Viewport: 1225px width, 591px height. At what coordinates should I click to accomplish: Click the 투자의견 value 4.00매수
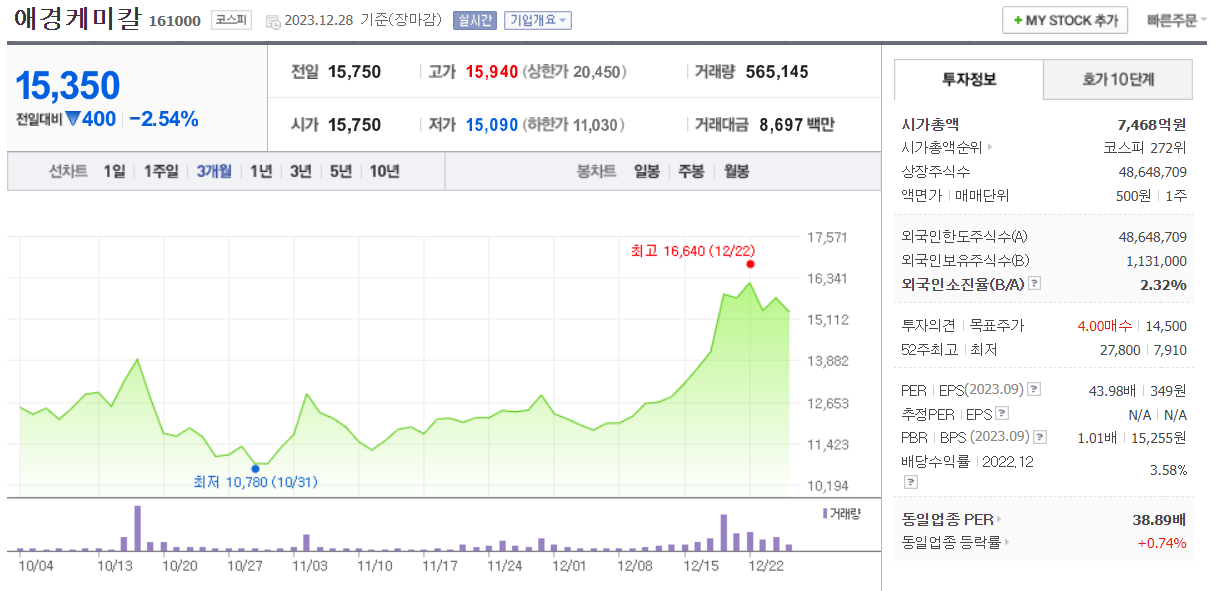click(1105, 326)
